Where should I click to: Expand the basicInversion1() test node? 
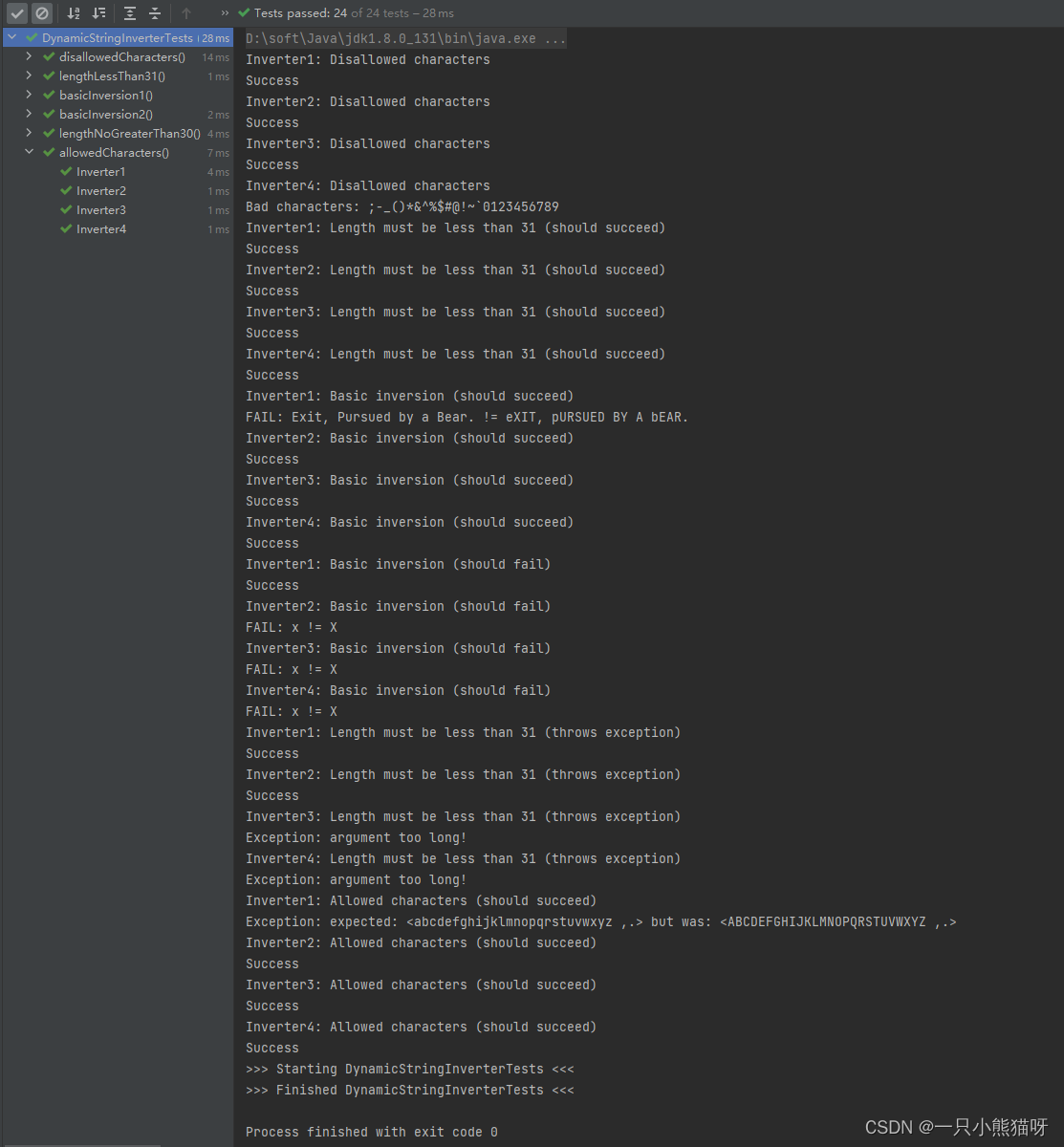[x=29, y=96]
